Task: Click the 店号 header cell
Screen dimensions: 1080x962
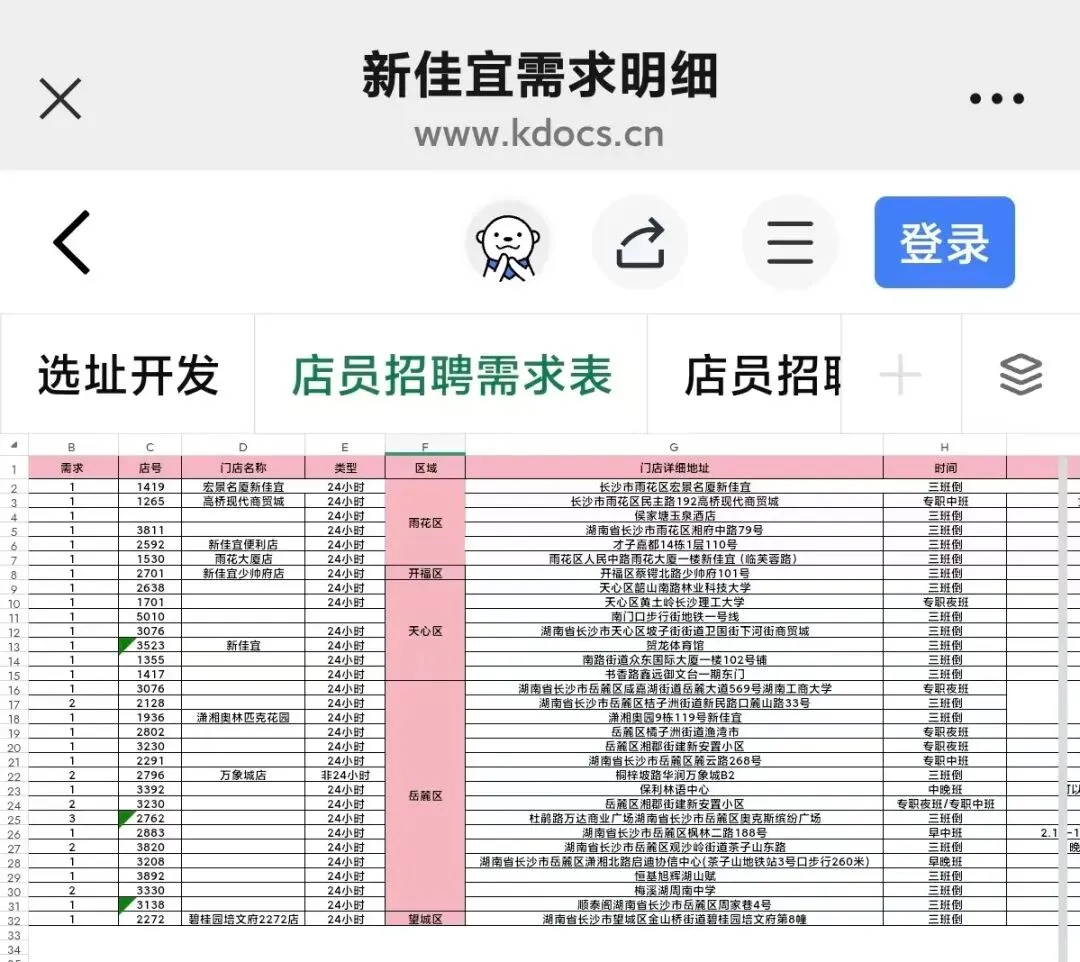Action: (150, 468)
